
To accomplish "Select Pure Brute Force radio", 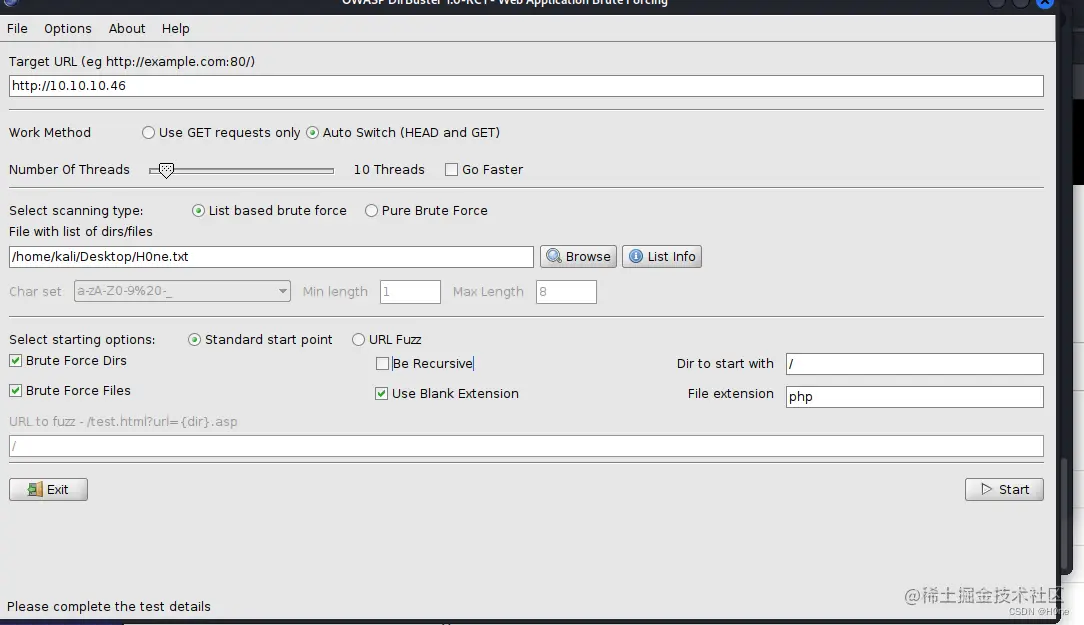I will click(371, 211).
